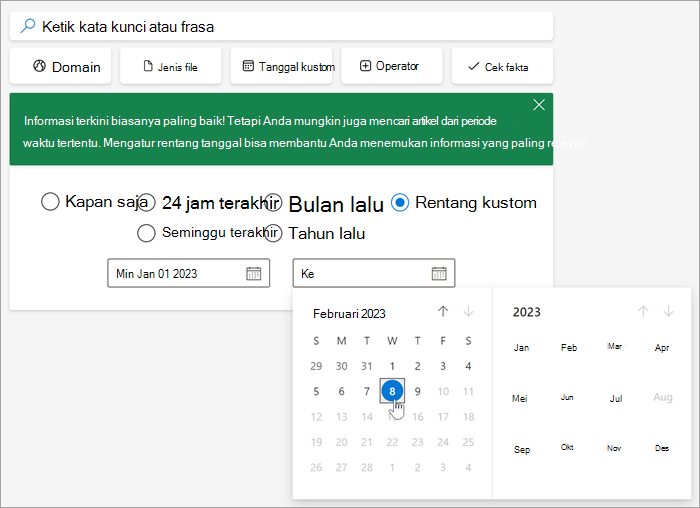Pick February 3 in the calendar

443,366
